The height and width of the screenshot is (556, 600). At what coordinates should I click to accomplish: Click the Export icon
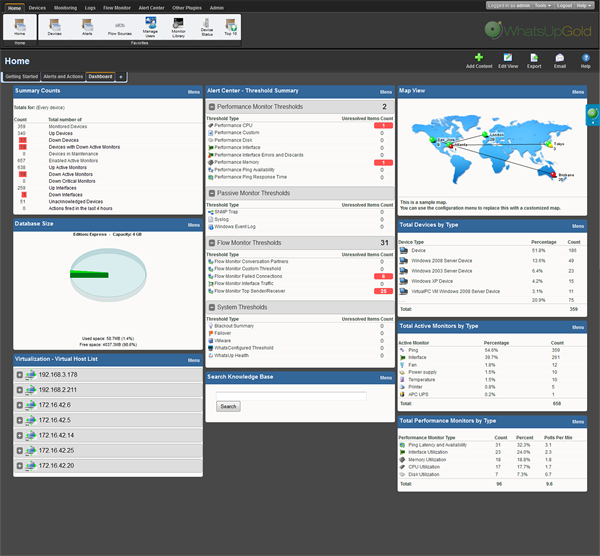pyautogui.click(x=534, y=57)
